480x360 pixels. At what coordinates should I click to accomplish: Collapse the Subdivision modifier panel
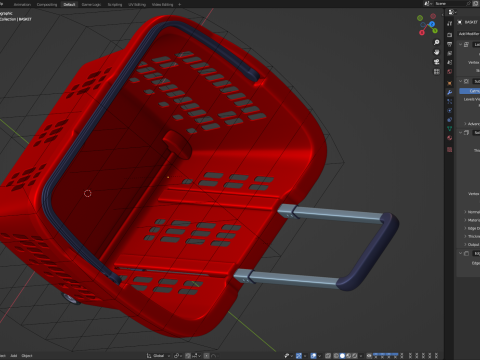pyautogui.click(x=461, y=81)
